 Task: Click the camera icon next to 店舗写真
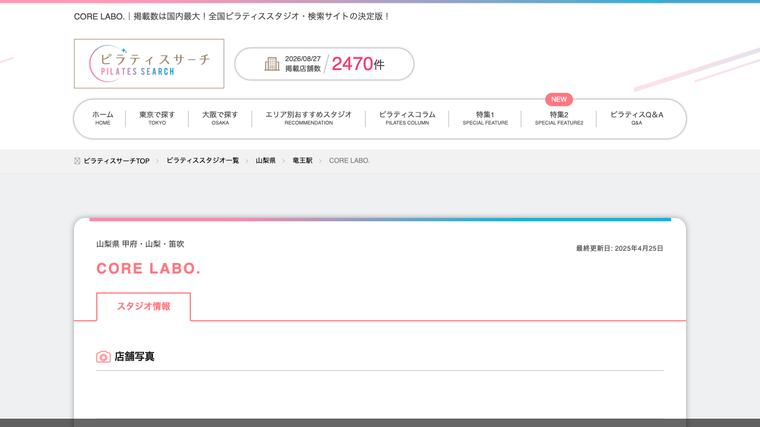click(x=103, y=357)
